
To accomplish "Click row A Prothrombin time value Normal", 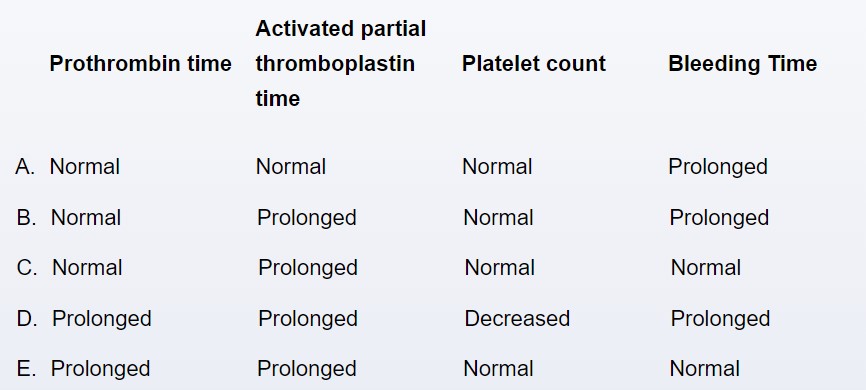I will click(85, 167).
